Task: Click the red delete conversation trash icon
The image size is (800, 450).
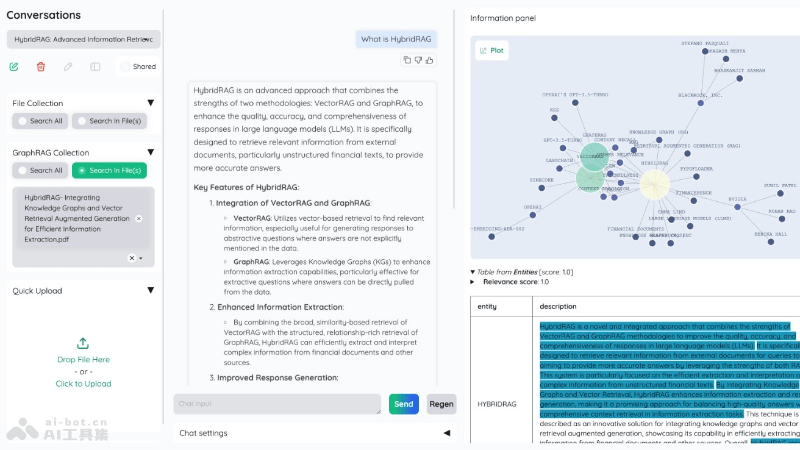Action: pos(41,66)
